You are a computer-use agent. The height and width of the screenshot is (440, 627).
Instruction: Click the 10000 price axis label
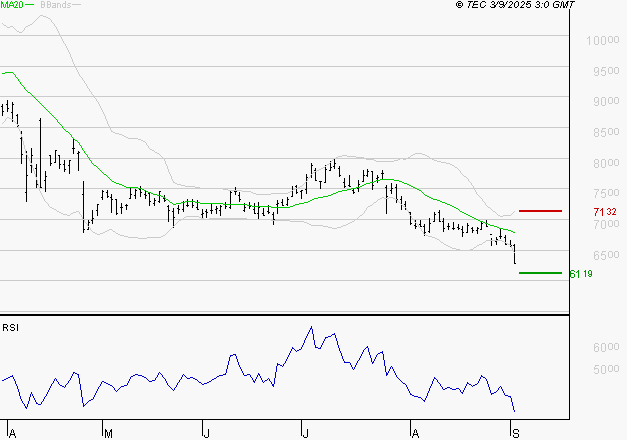(x=603, y=40)
